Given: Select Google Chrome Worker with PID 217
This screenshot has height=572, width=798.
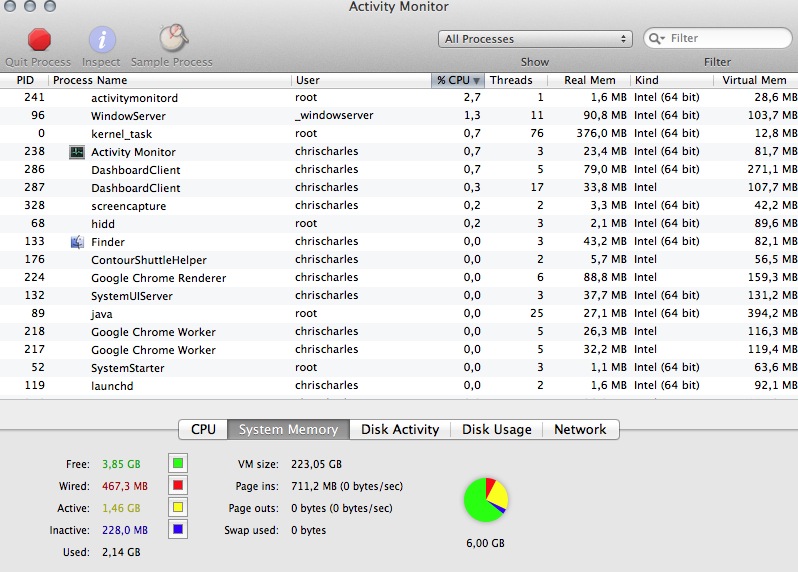Looking at the screenshot, I should [399, 350].
